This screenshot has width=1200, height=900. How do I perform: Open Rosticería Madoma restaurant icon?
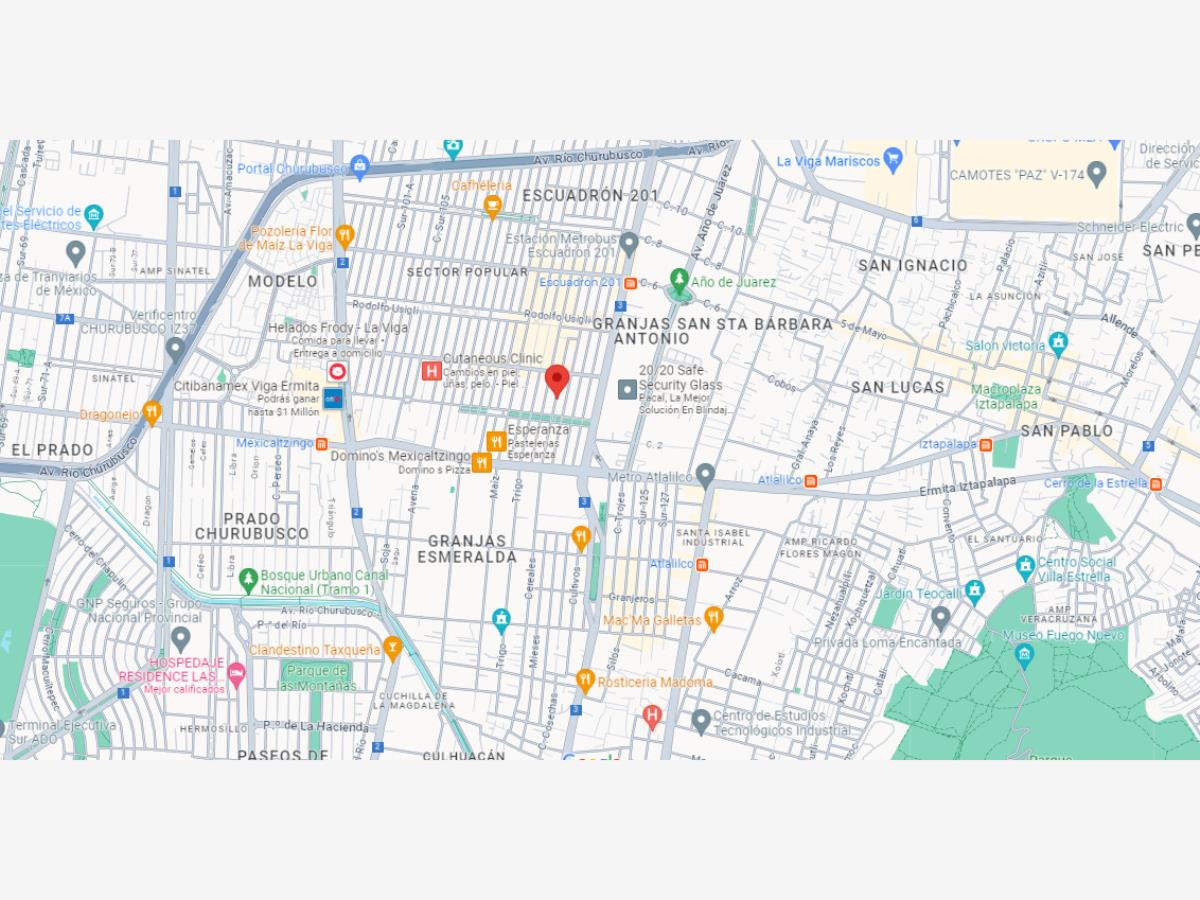586,681
